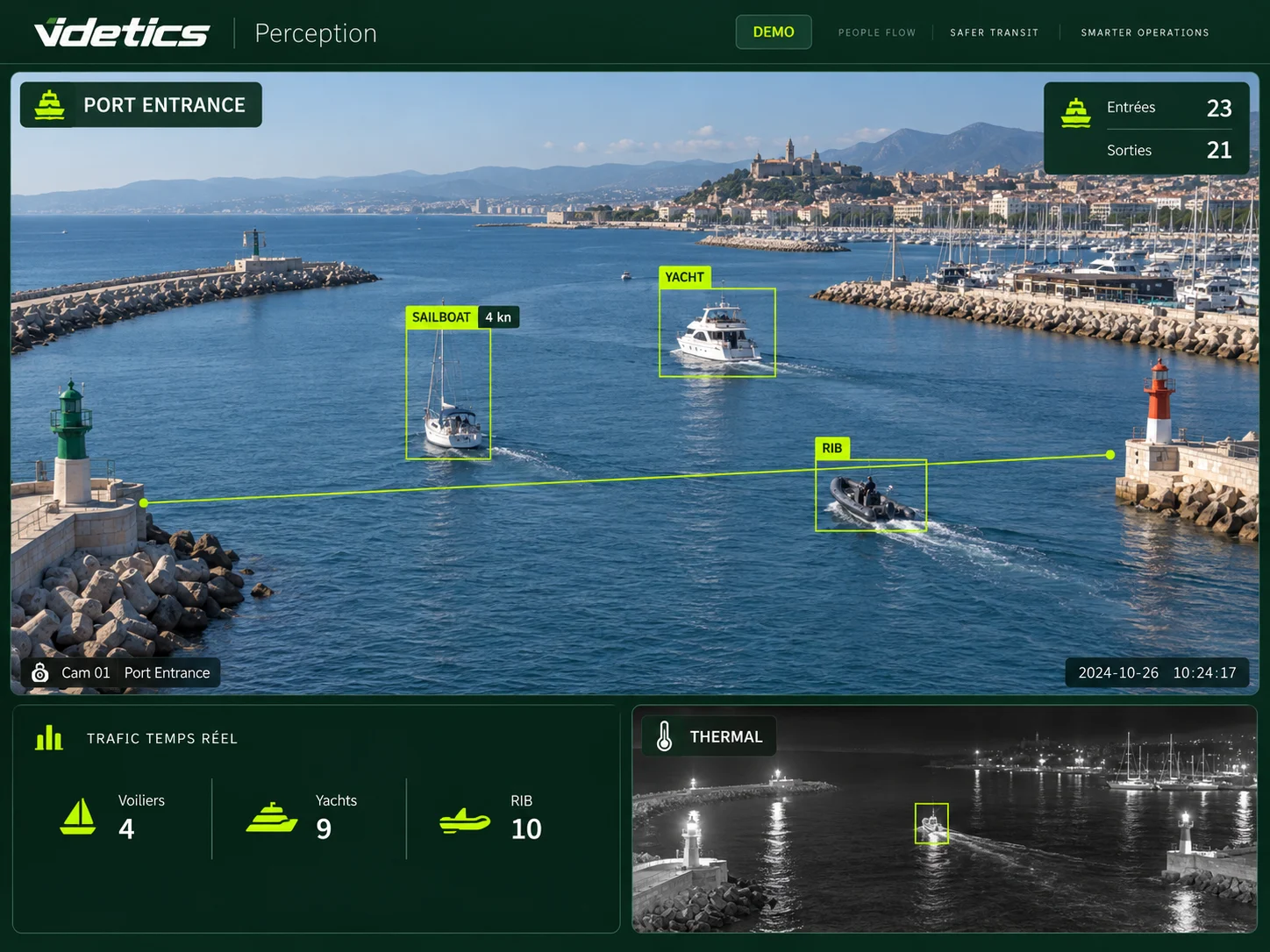Click the PORT ENTRANCE title label
This screenshot has height=952, width=1270.
(x=165, y=105)
